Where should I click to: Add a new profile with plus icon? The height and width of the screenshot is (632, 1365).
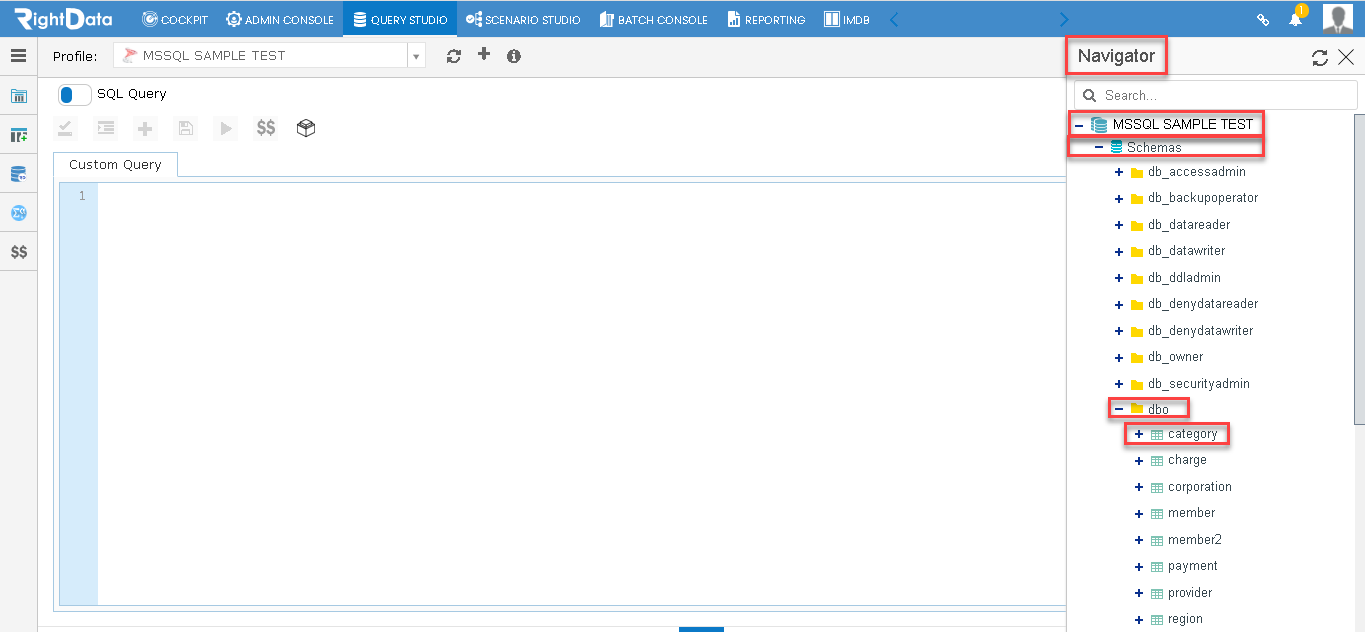pyautogui.click(x=484, y=54)
